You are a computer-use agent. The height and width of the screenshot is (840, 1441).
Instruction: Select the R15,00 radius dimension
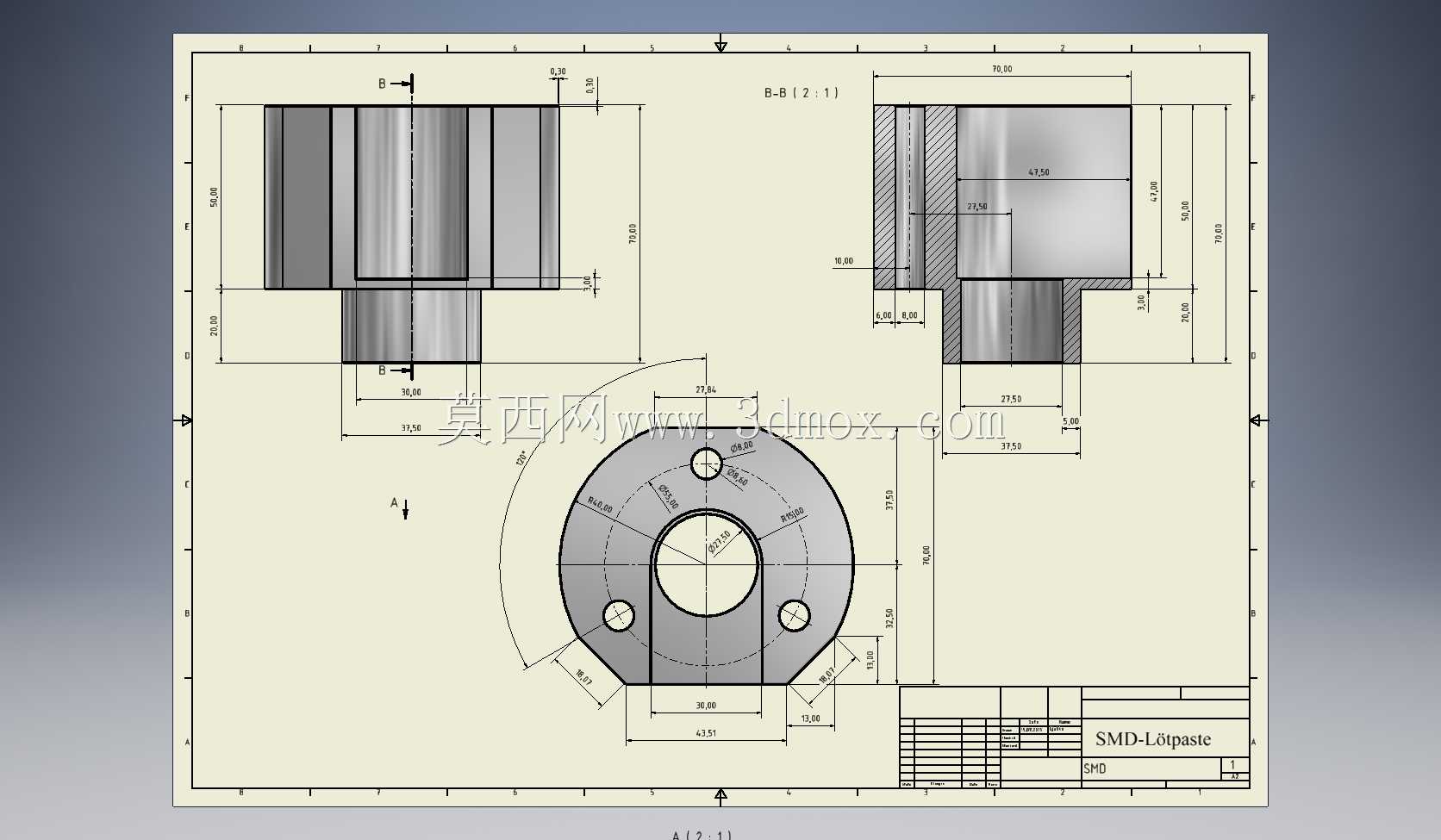click(792, 515)
